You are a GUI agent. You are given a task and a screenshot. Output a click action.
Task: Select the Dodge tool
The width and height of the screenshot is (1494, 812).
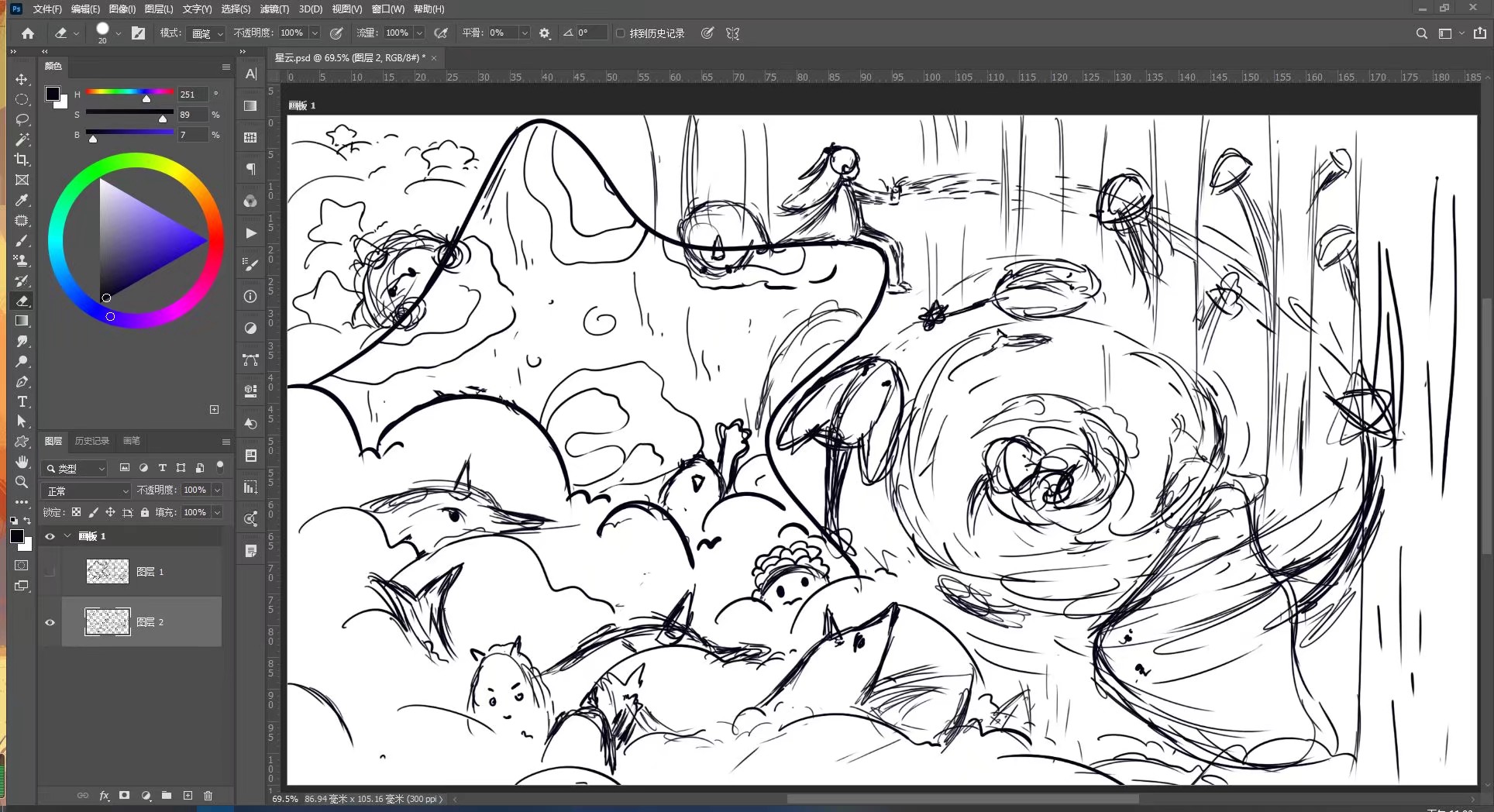(22, 361)
